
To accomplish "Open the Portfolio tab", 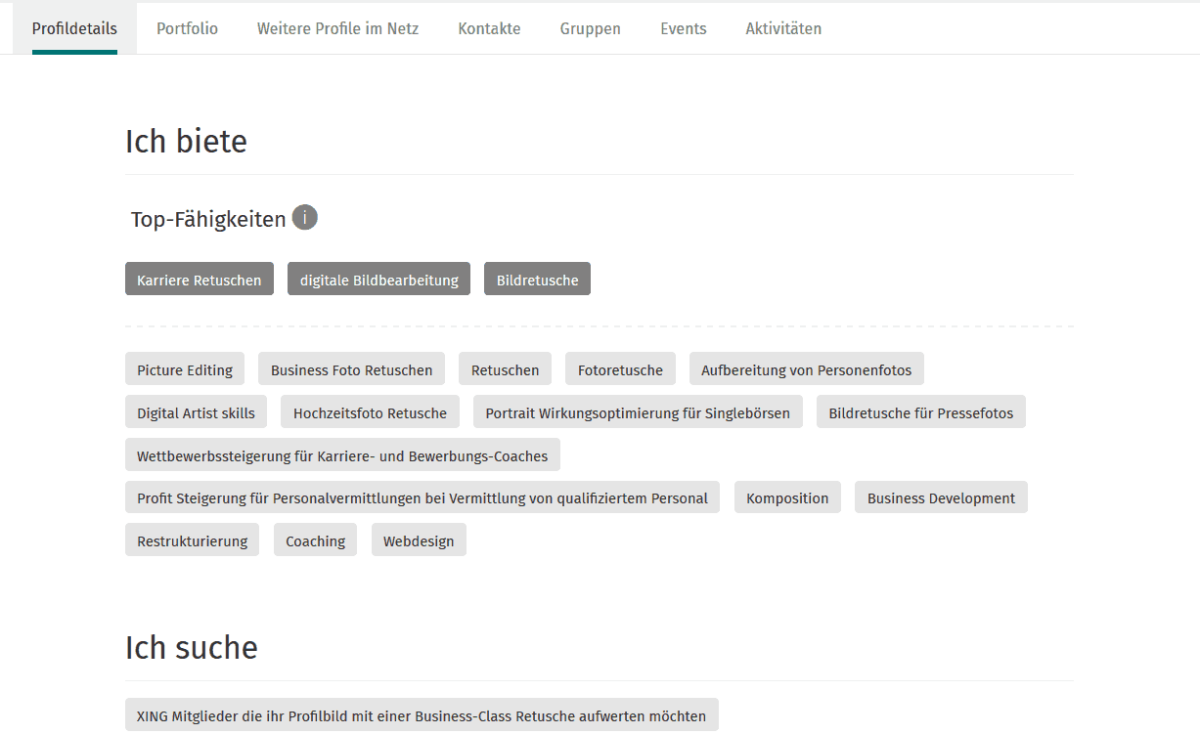I will click(187, 29).
